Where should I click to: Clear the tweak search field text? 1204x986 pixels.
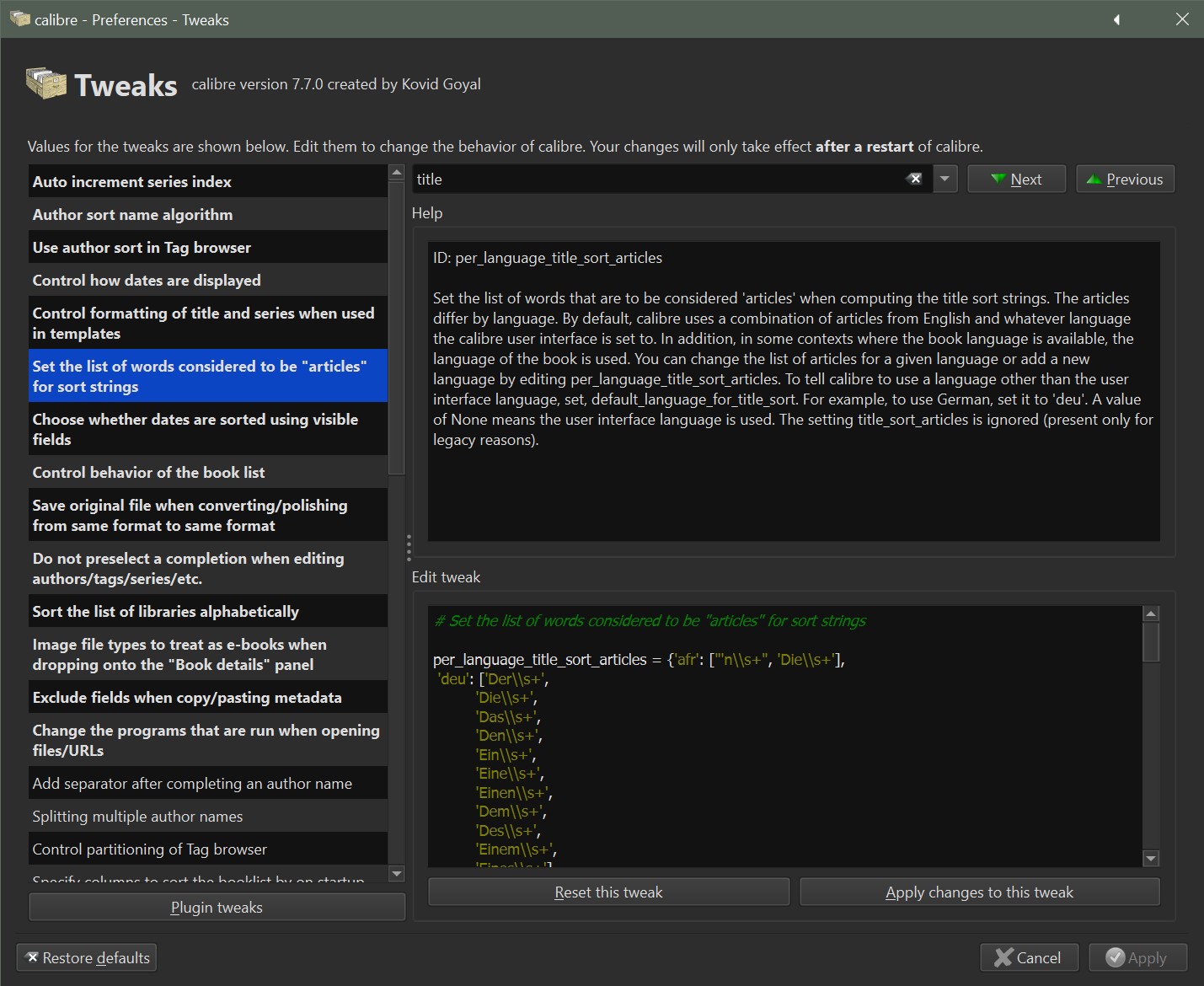coord(914,179)
